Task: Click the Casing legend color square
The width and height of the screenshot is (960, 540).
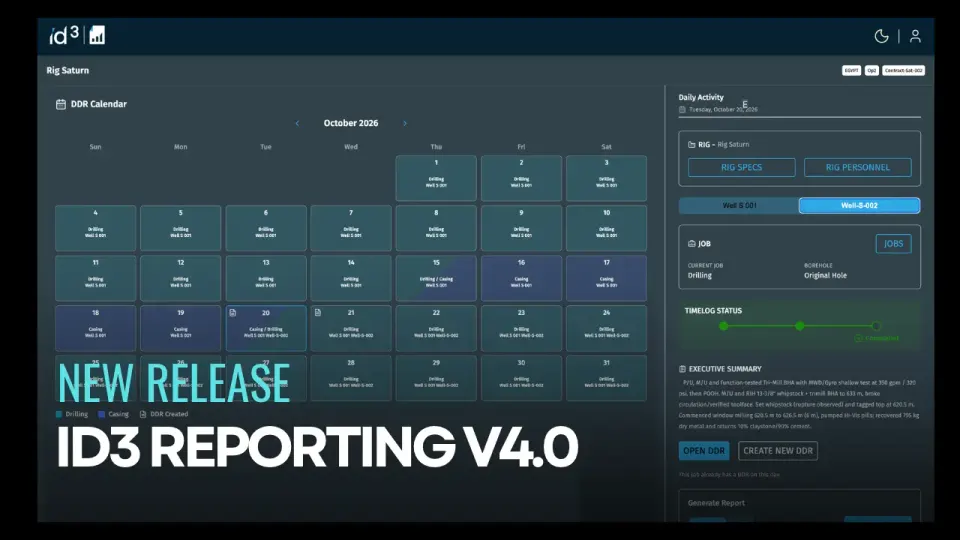Action: coord(102,414)
